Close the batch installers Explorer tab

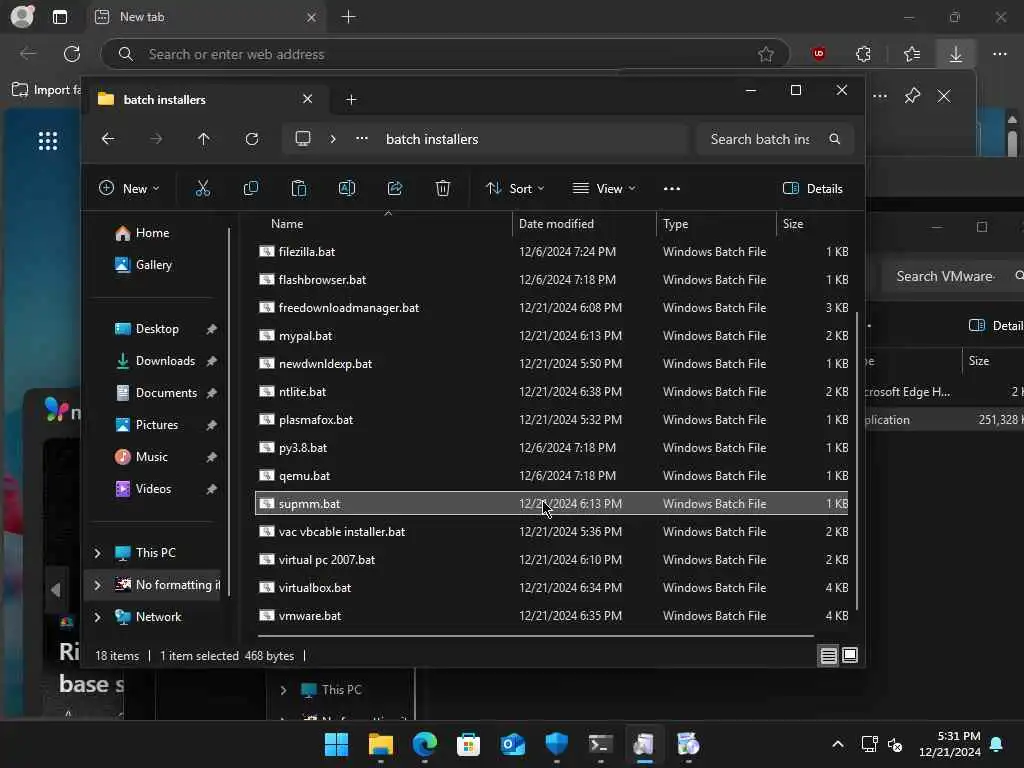point(308,99)
